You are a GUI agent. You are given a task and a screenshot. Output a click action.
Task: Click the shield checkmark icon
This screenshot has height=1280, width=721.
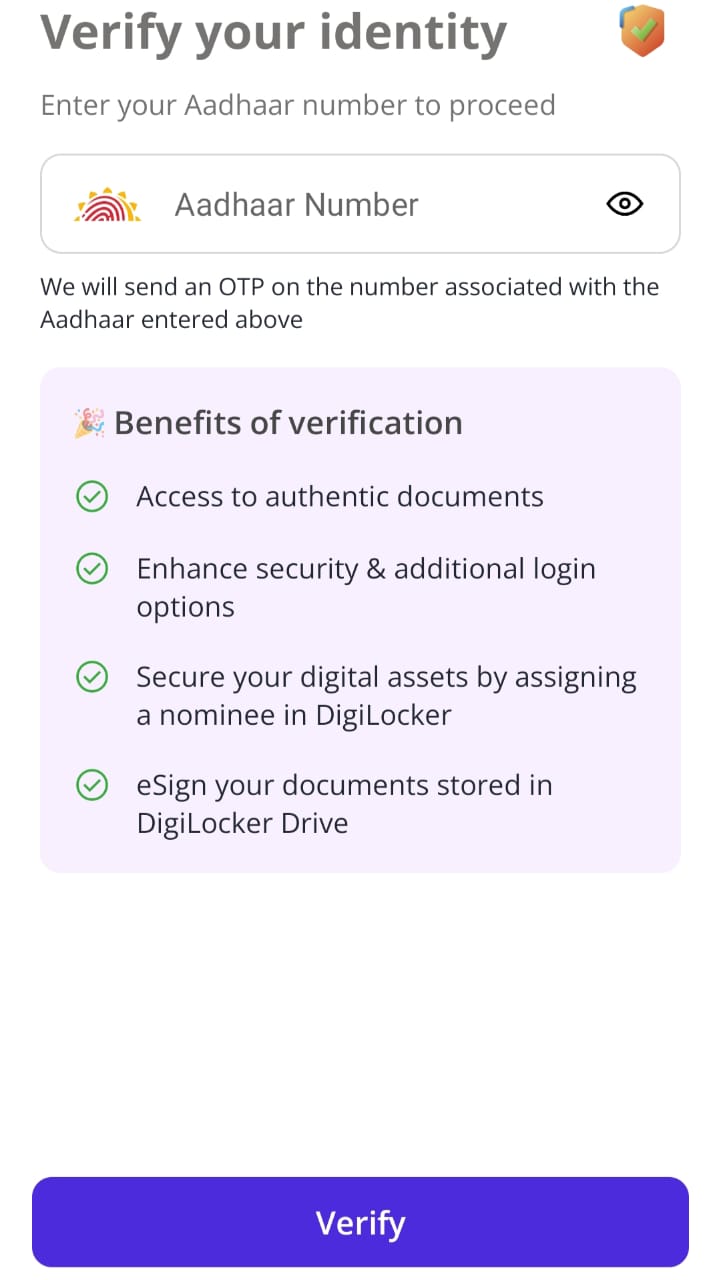point(642,30)
